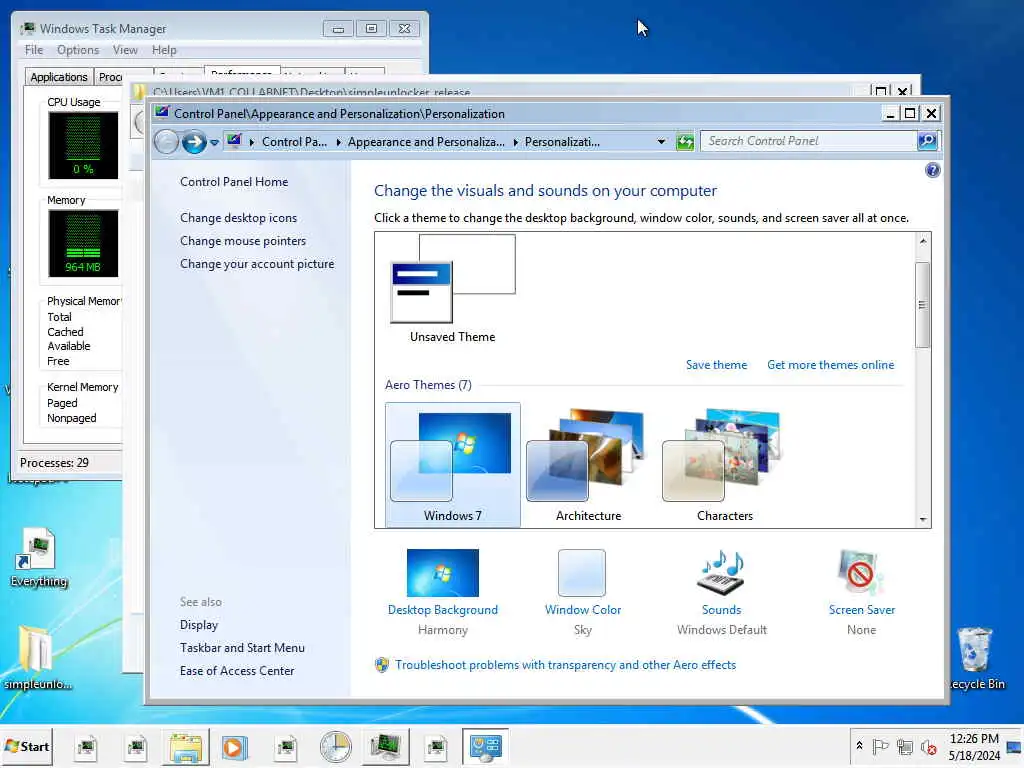Open Troubleshoot problems with transparency link
Screen dimensions: 1024x768
click(x=566, y=665)
